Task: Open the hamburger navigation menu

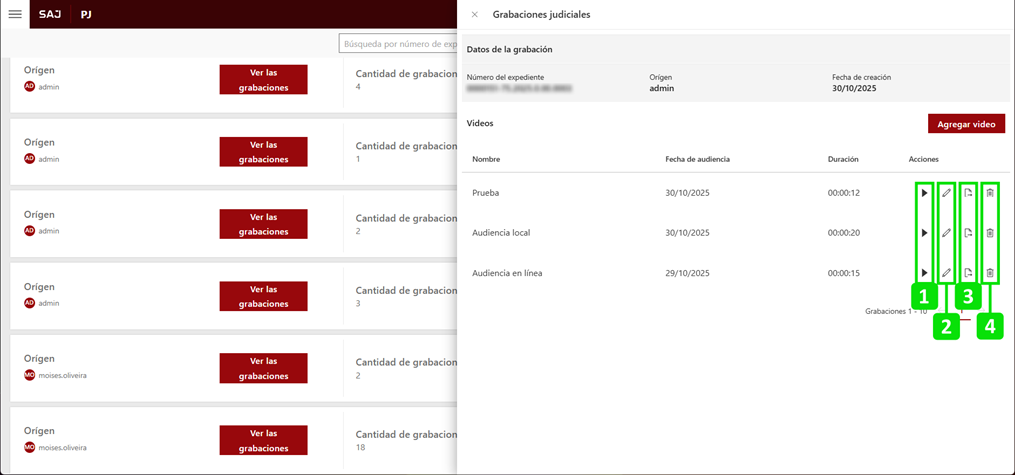Action: [x=15, y=14]
